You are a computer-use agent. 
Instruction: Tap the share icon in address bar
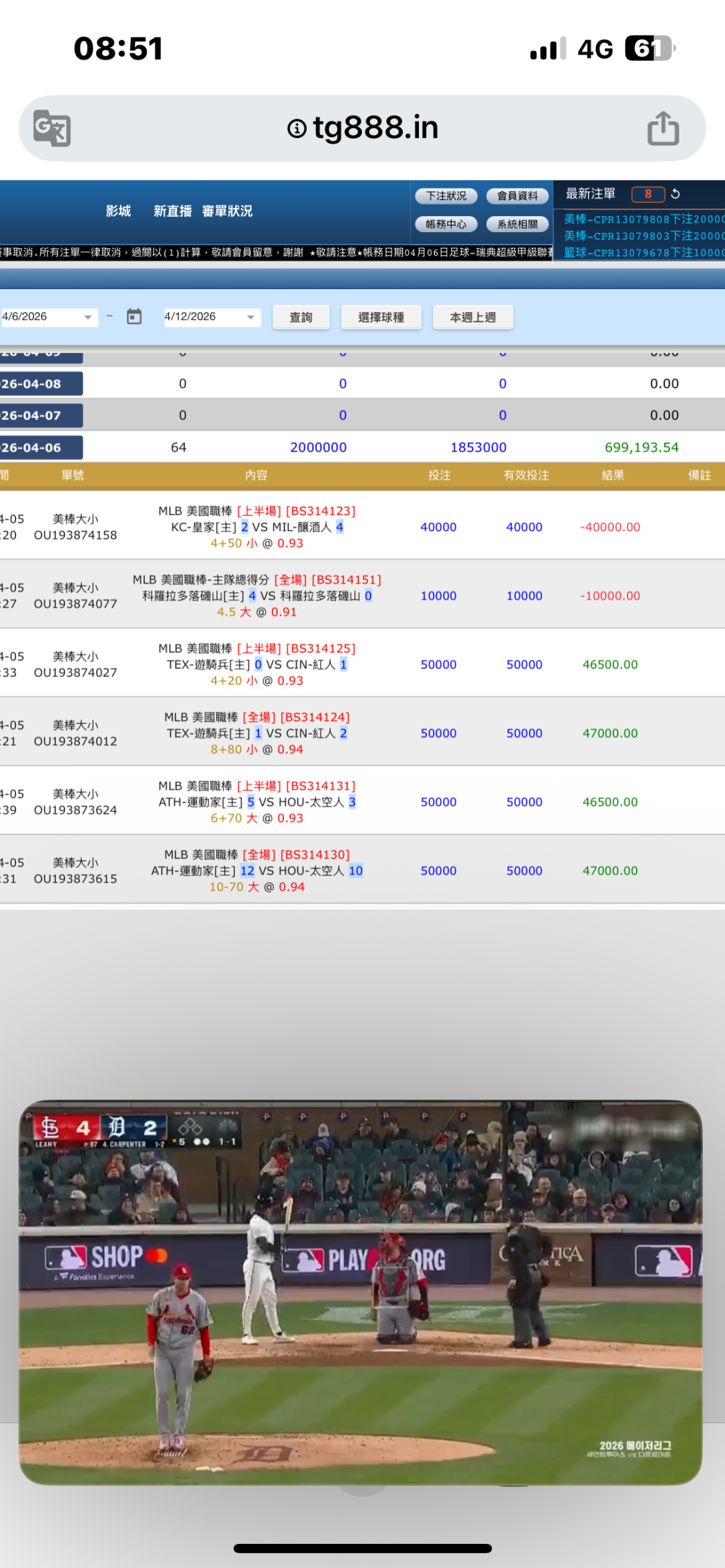(x=663, y=127)
